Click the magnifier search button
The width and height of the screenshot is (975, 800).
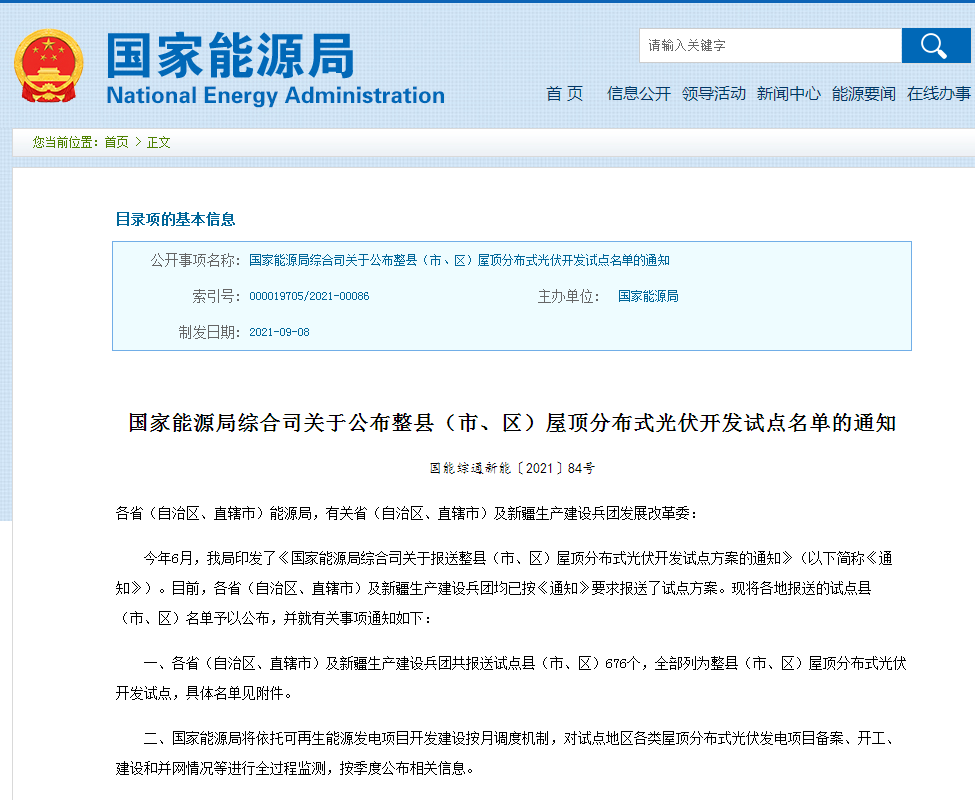935,46
